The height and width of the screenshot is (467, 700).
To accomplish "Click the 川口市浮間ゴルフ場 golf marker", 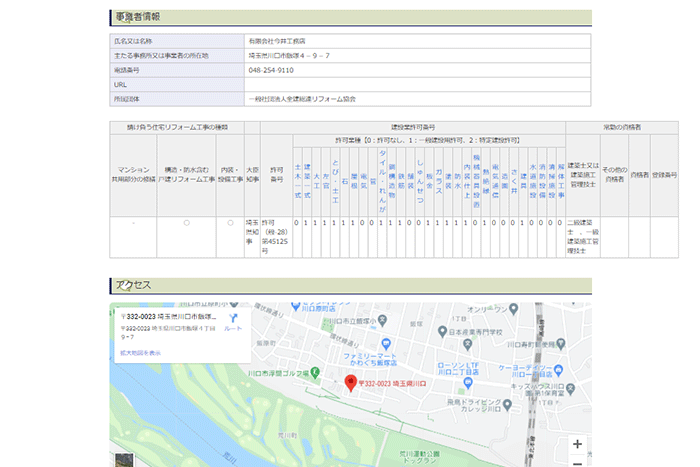I will [314, 372].
